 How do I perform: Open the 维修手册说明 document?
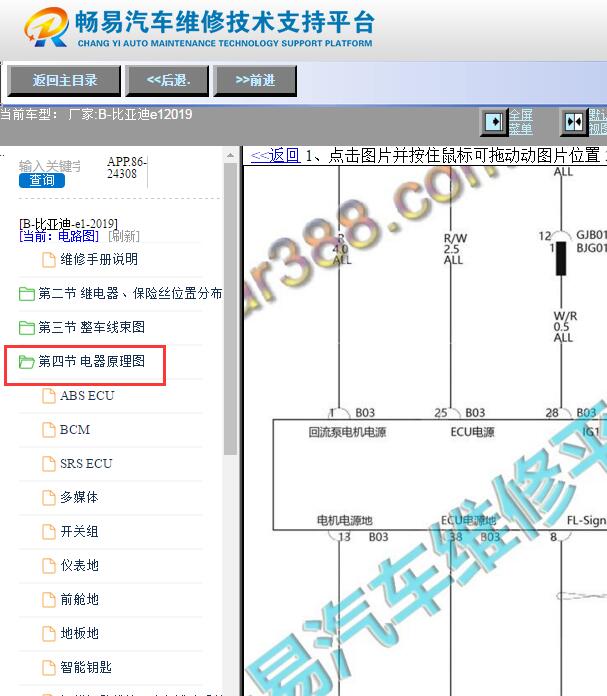click(99, 259)
